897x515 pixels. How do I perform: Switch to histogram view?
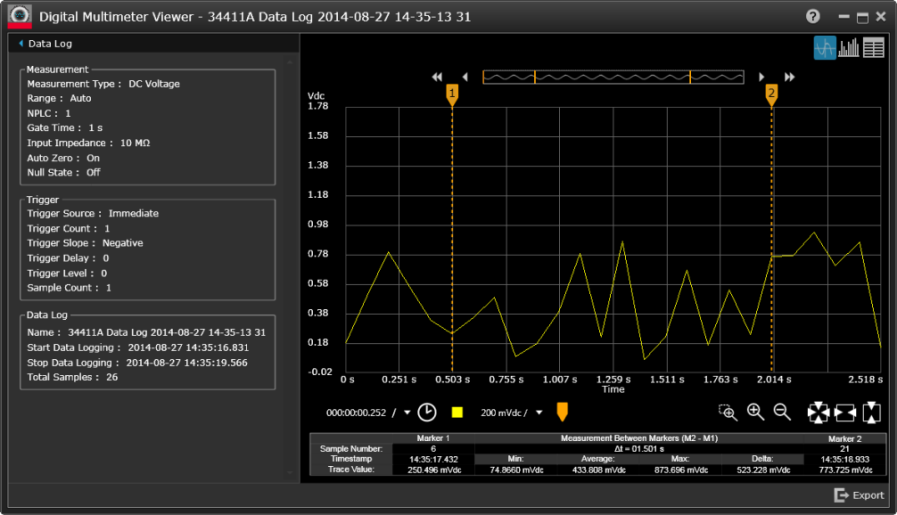tap(849, 48)
